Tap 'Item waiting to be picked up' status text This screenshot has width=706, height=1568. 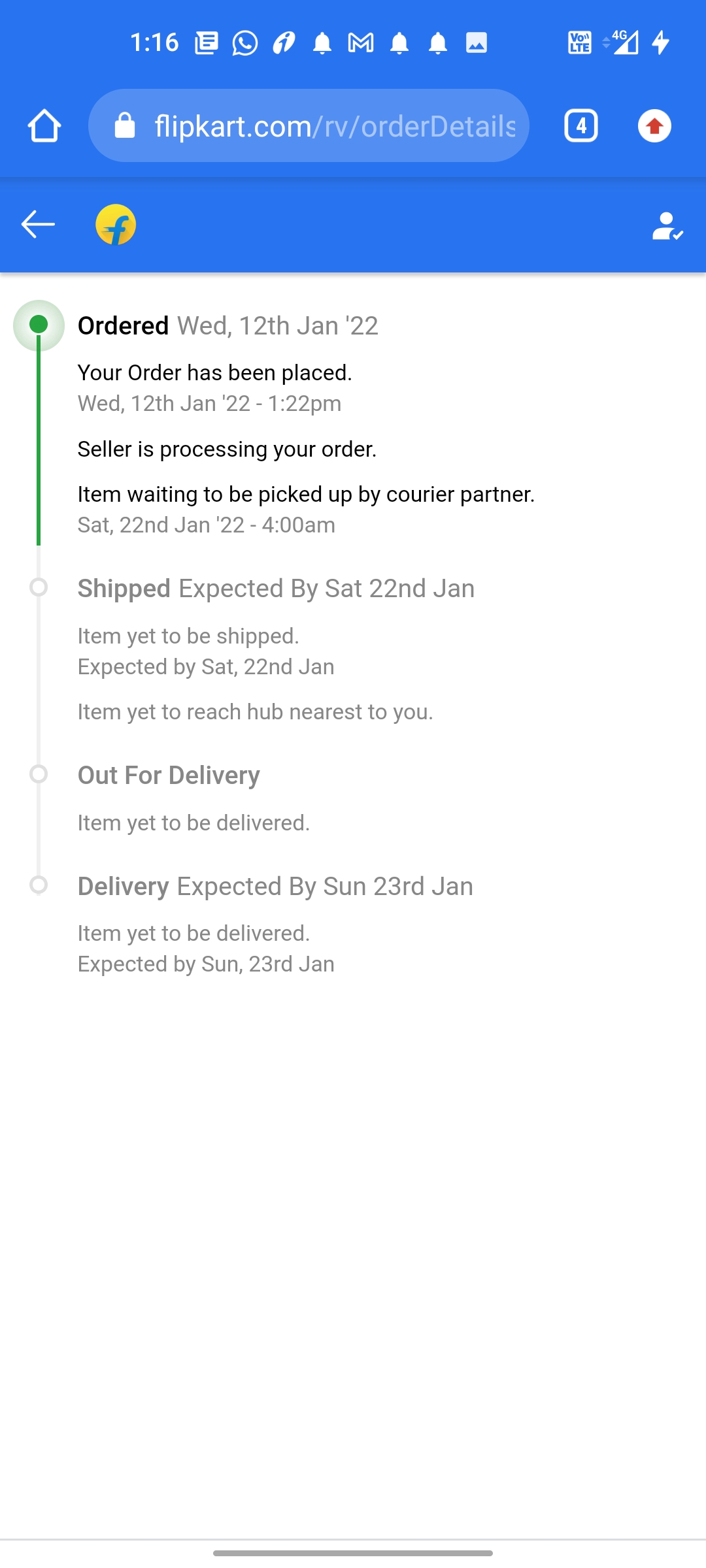tap(306, 495)
